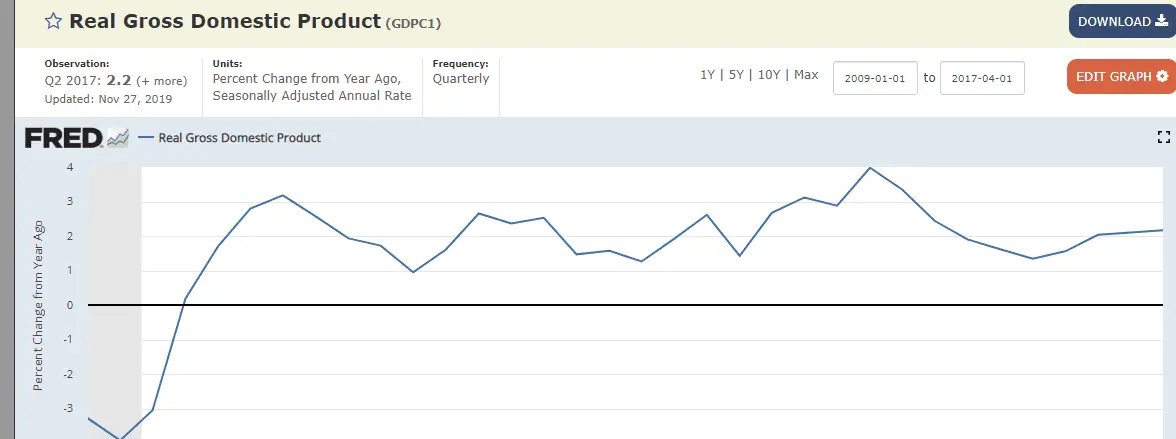
Task: Click the favorite star next to title
Action: [53, 21]
